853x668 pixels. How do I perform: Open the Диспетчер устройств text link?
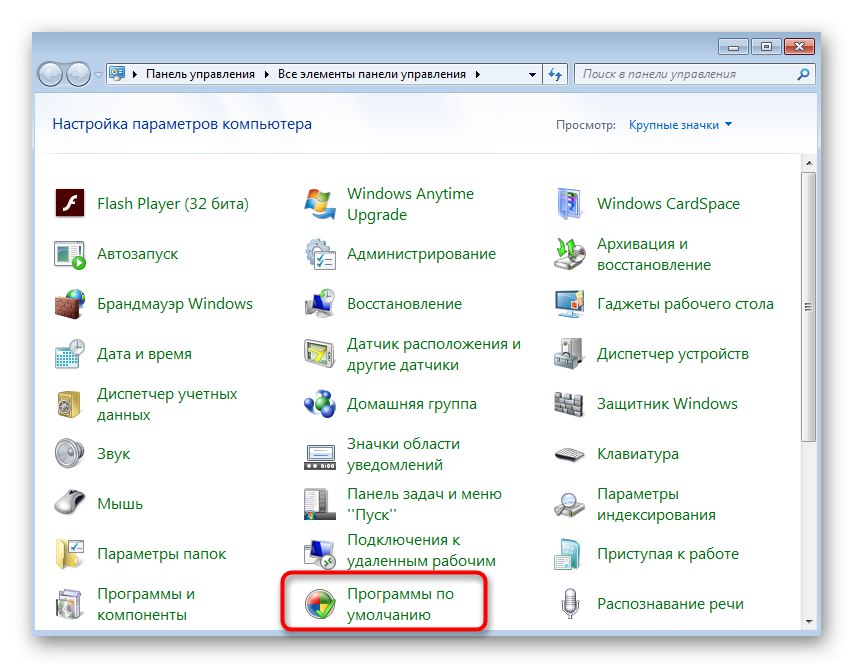tap(672, 354)
